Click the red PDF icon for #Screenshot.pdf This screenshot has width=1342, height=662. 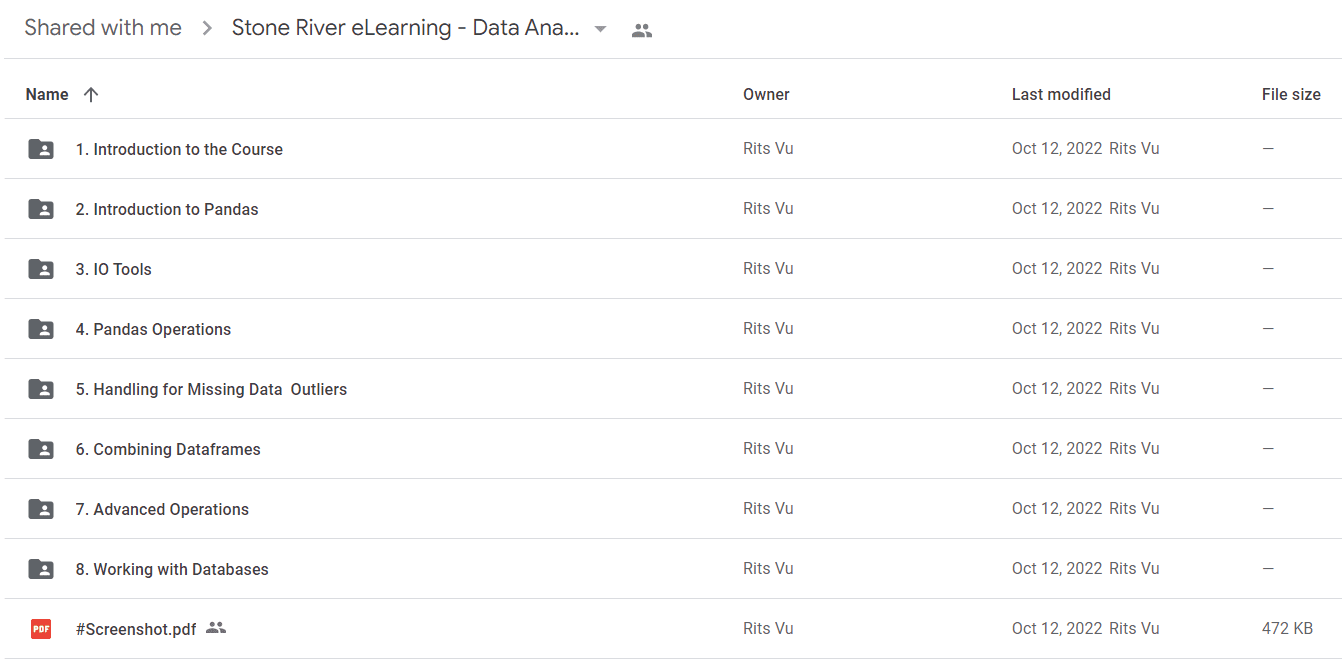coord(41,629)
